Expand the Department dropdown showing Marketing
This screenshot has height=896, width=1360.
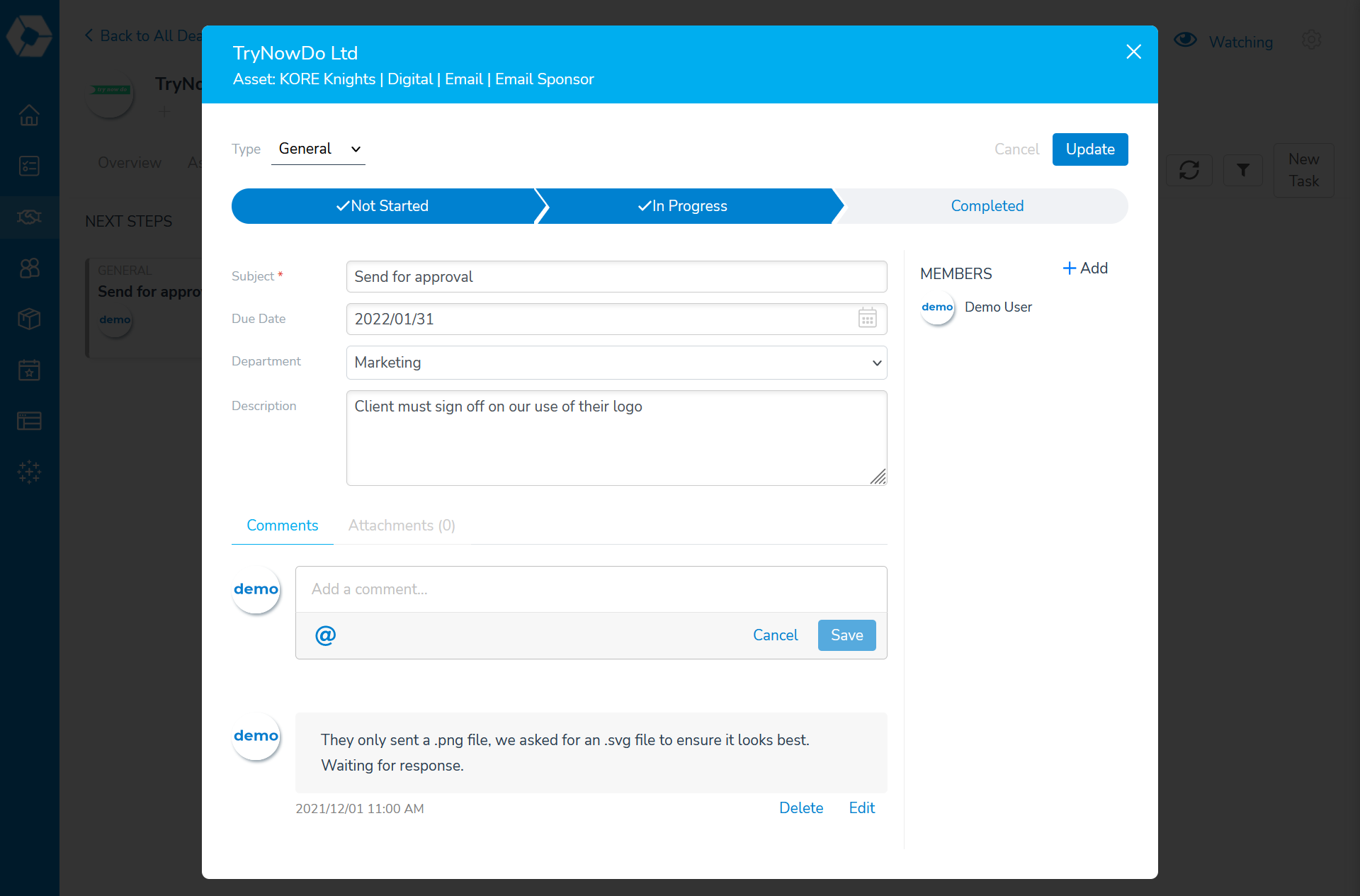coord(616,363)
